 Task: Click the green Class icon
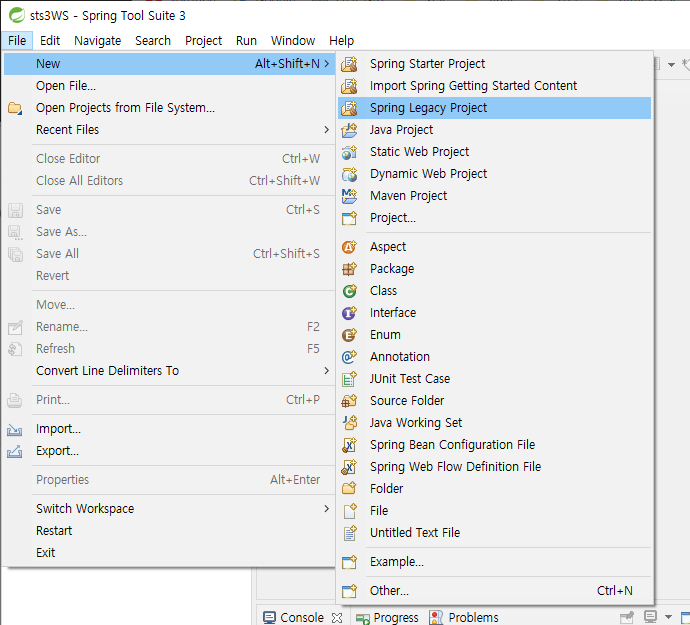(x=349, y=291)
